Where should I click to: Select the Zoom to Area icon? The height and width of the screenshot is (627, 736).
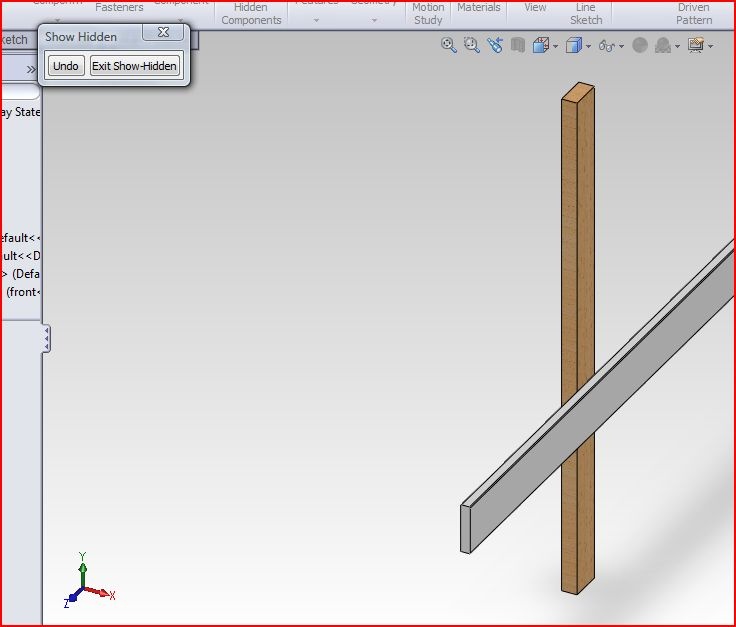[x=471, y=46]
